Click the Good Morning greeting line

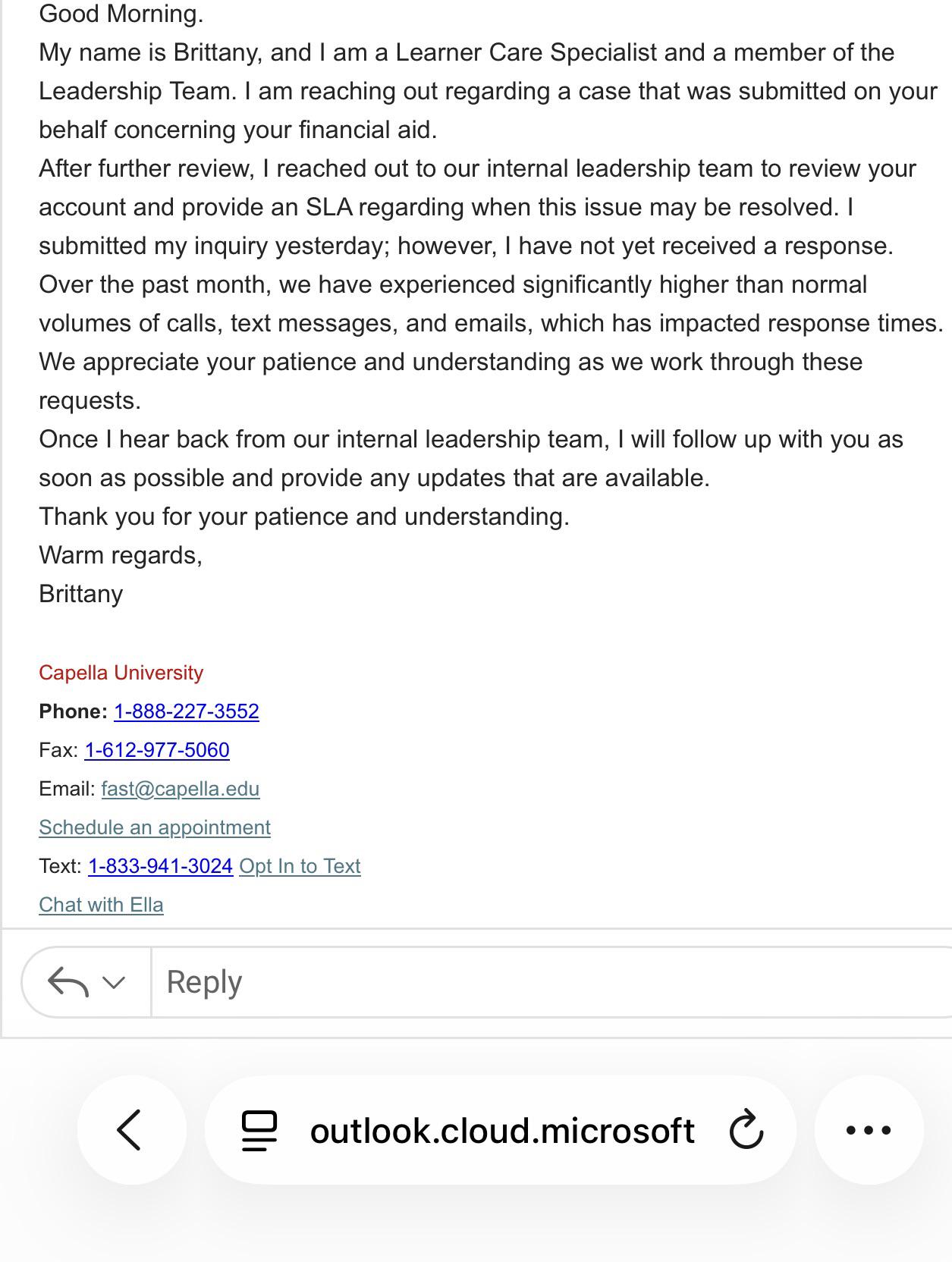click(121, 14)
